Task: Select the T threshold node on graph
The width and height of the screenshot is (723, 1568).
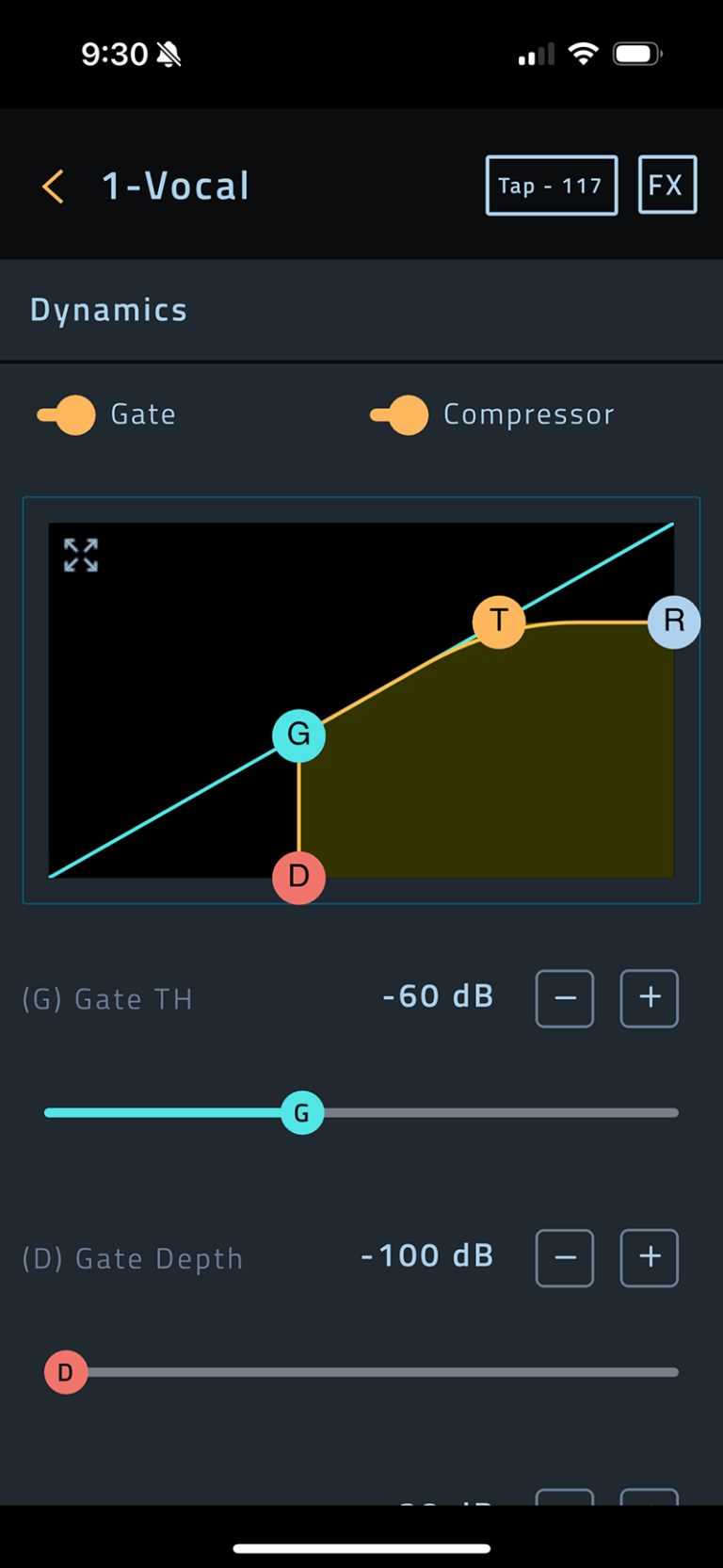Action: (x=499, y=622)
